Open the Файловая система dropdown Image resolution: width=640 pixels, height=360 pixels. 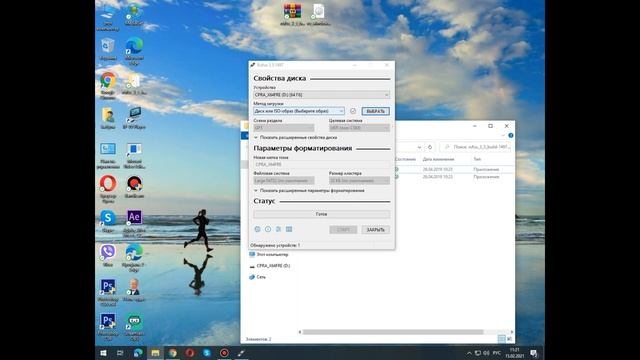coord(284,180)
